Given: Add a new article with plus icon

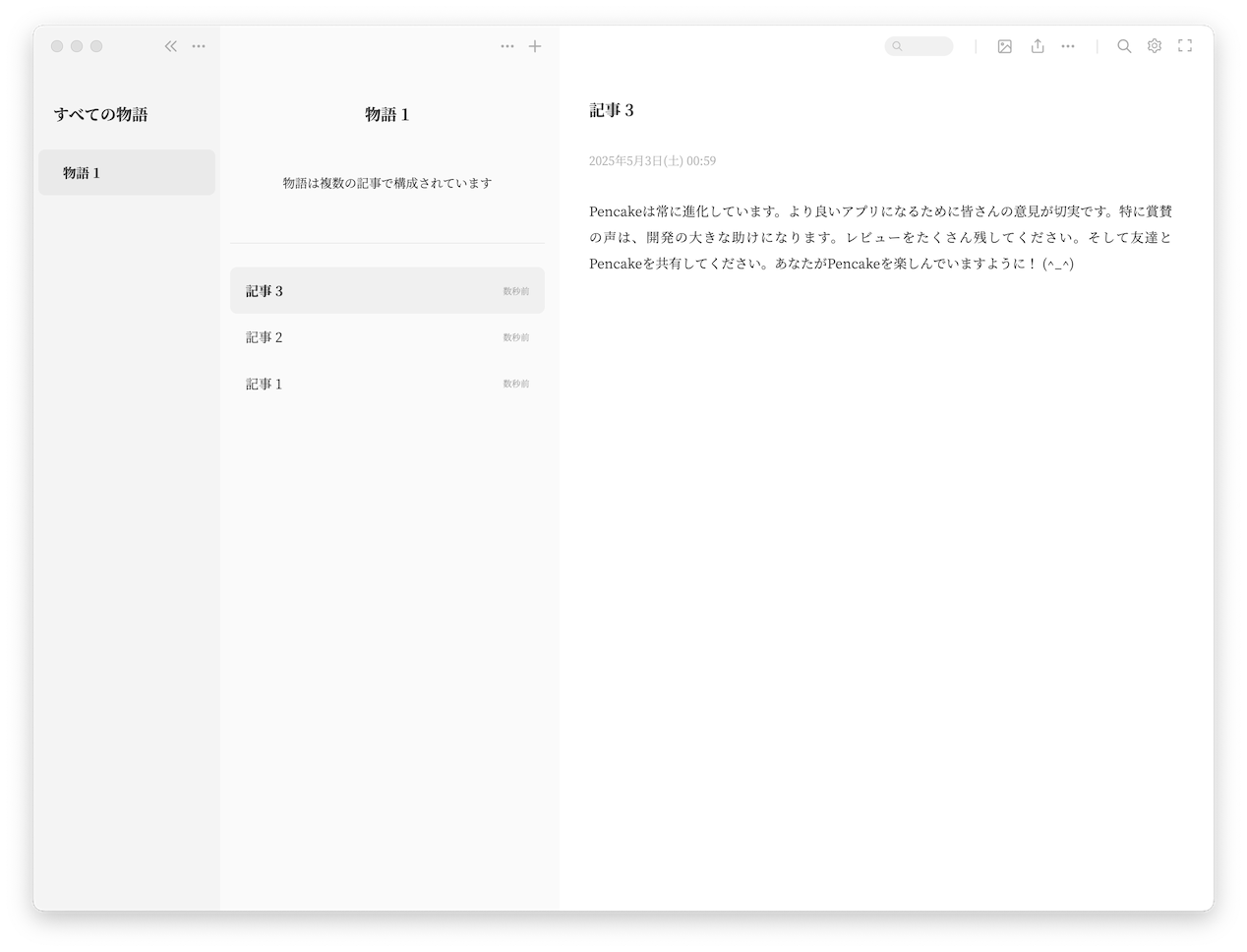Looking at the screenshot, I should pos(535,46).
